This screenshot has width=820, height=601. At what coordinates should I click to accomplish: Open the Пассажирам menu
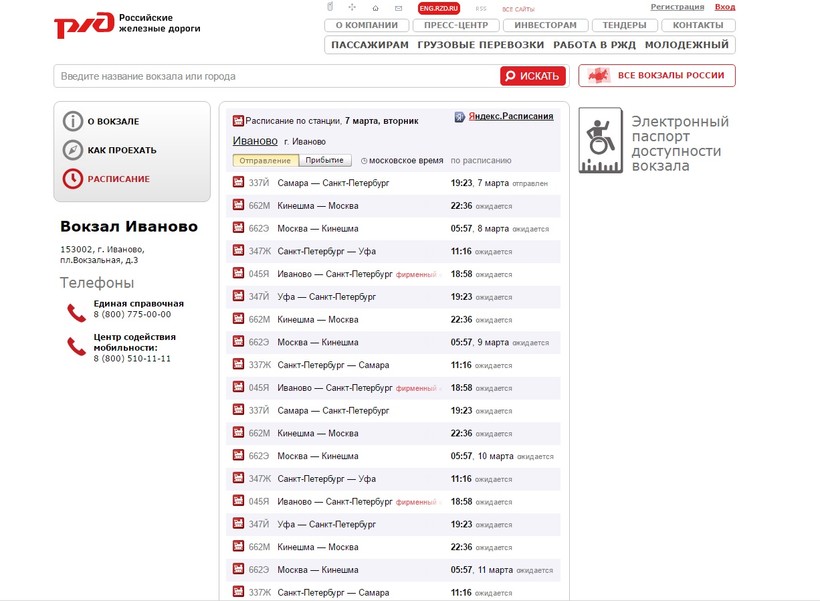pyautogui.click(x=369, y=45)
